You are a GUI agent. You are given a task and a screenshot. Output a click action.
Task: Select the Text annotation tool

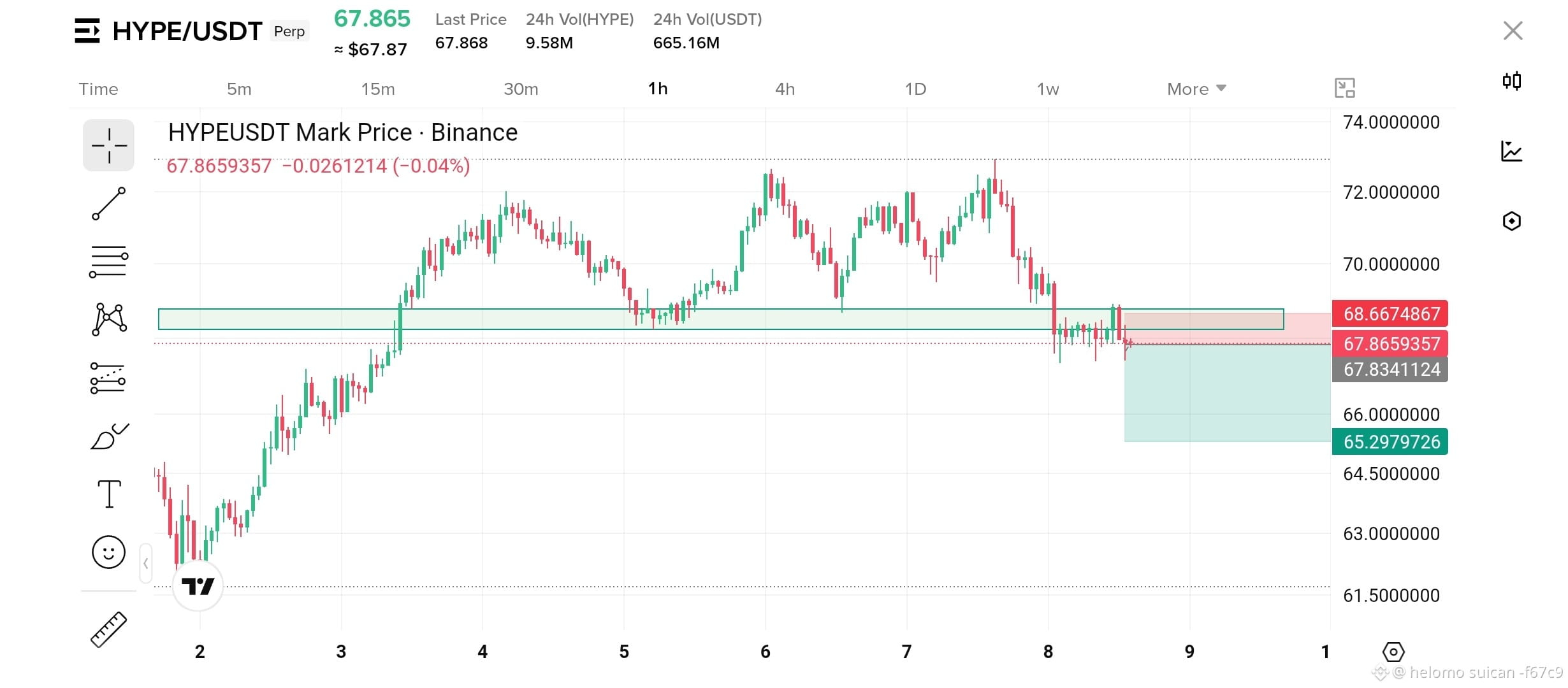[x=109, y=494]
